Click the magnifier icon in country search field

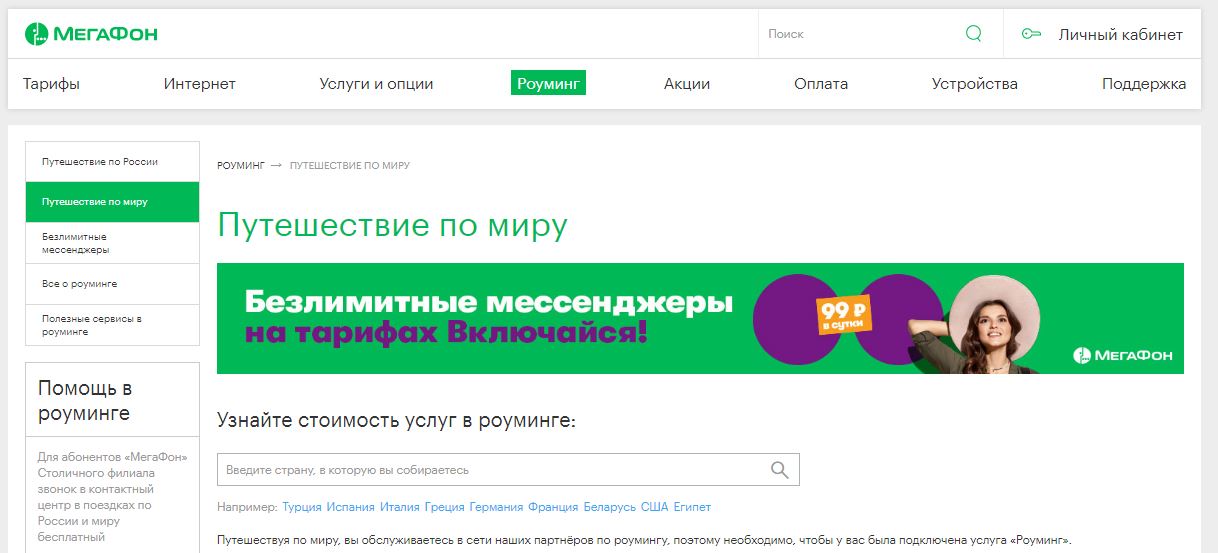pos(780,470)
